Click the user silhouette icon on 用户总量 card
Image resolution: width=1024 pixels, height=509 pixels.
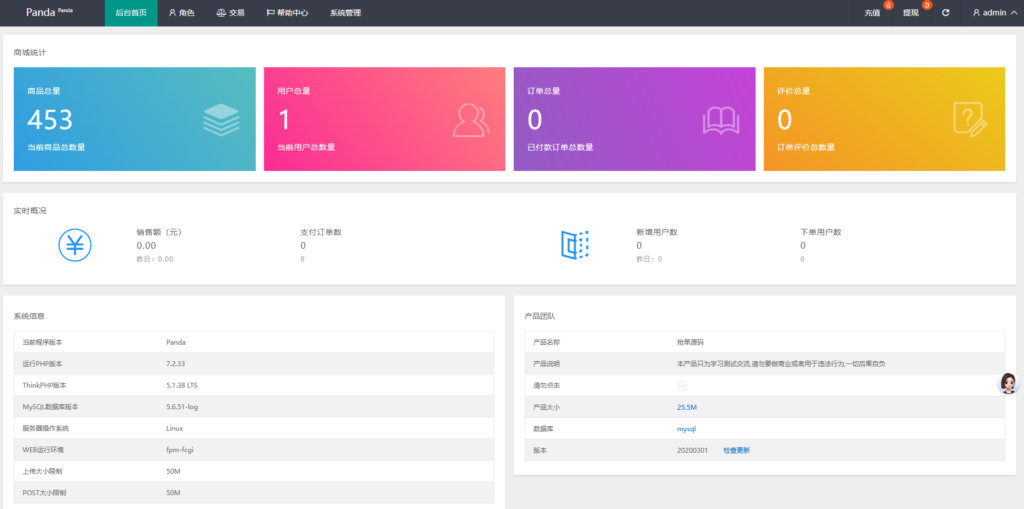[471, 120]
